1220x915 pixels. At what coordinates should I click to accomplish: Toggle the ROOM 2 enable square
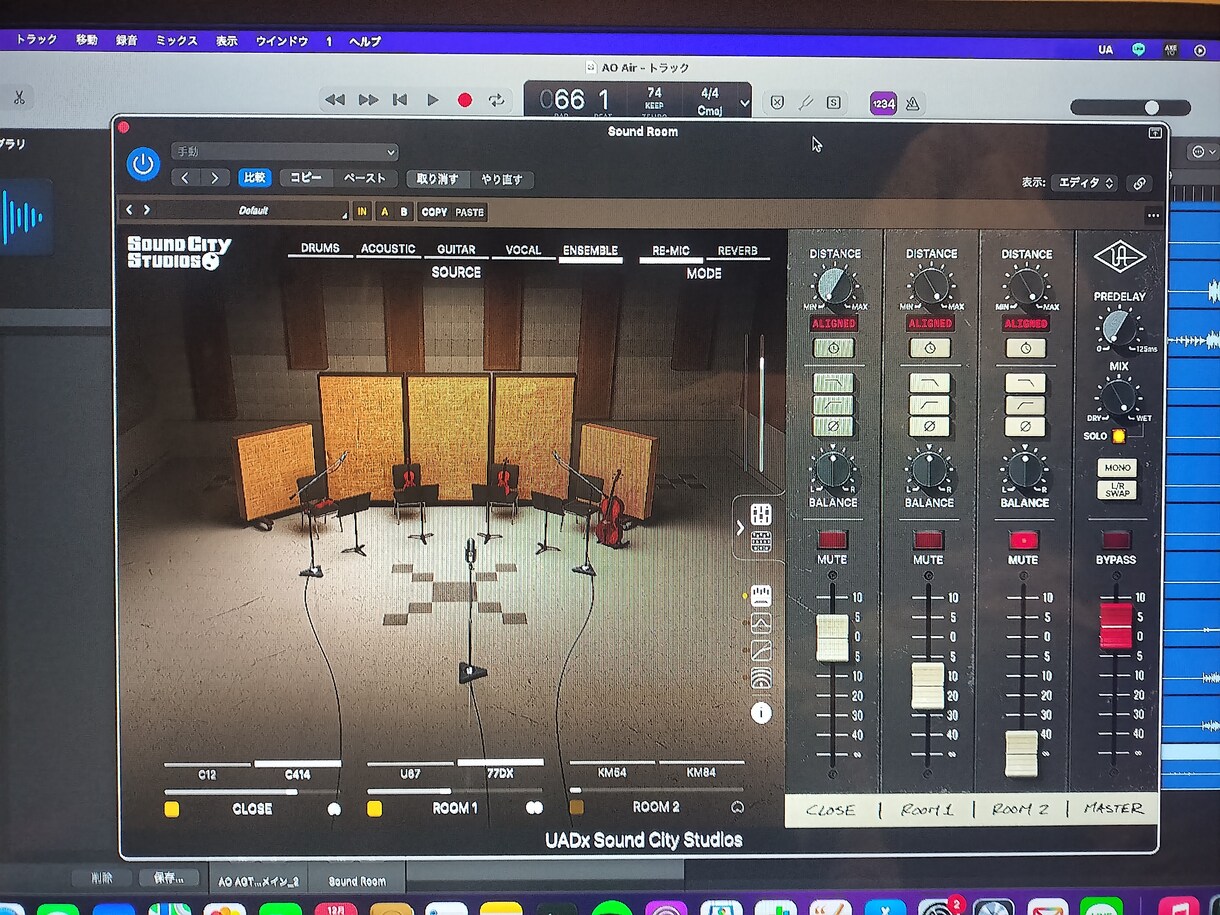pos(577,807)
